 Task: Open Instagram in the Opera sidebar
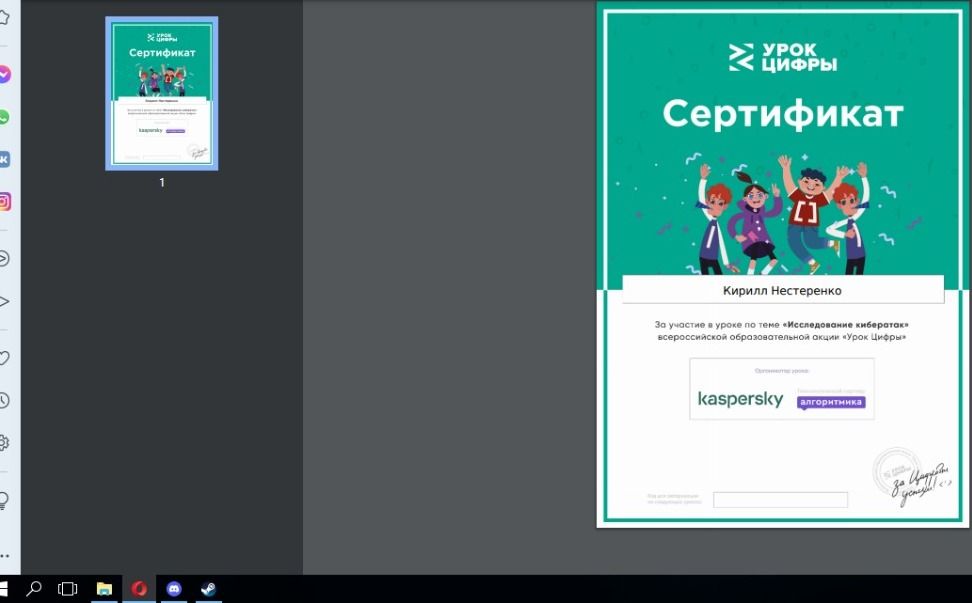[4, 201]
